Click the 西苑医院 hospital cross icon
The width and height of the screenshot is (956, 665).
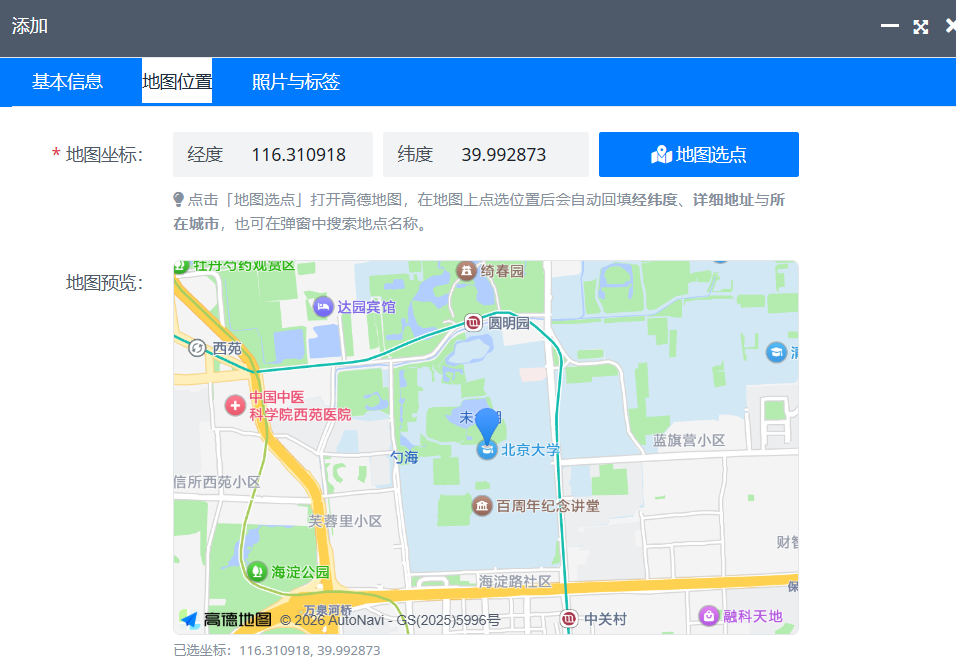click(235, 405)
